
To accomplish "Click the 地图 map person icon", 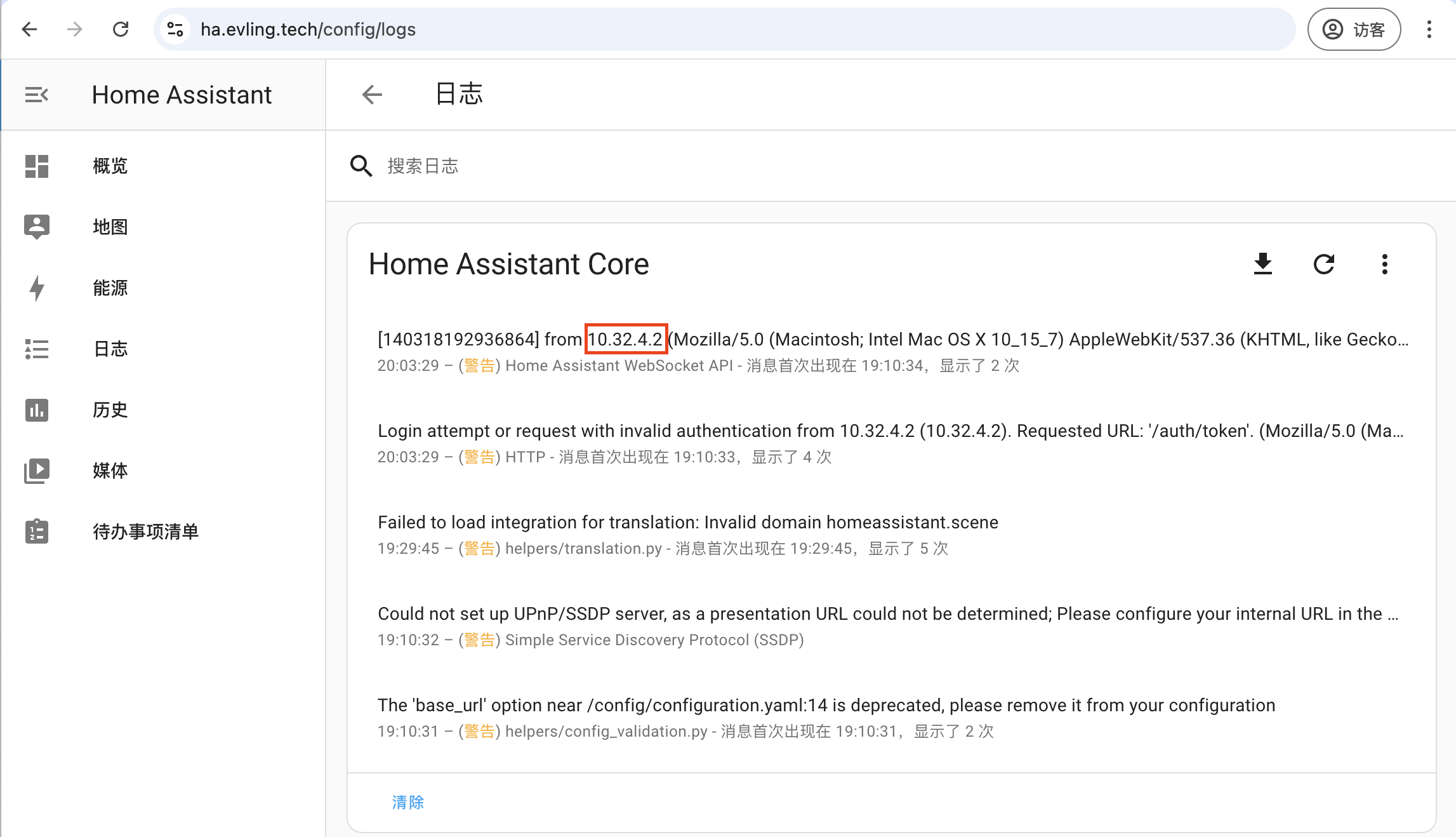I will pos(37,227).
